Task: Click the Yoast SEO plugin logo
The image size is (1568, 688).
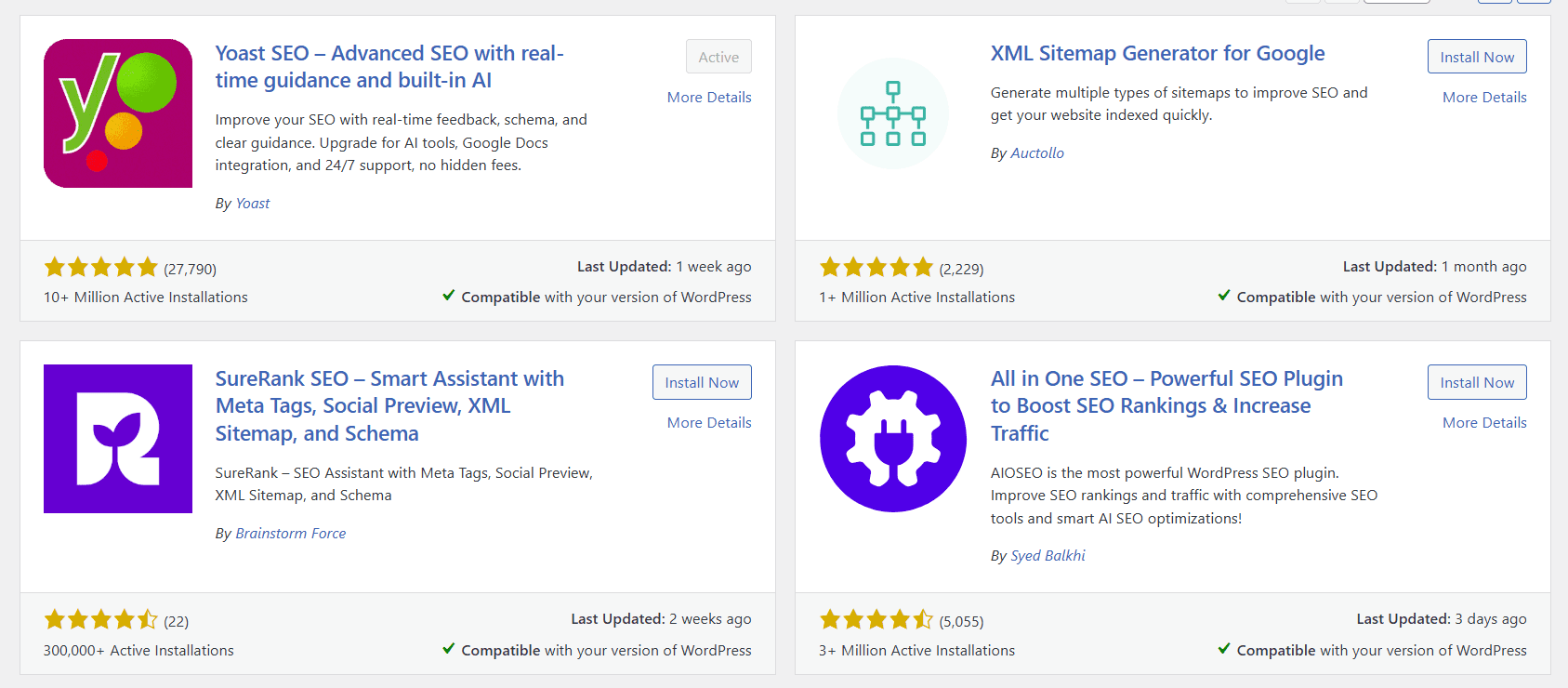Action: (x=118, y=113)
